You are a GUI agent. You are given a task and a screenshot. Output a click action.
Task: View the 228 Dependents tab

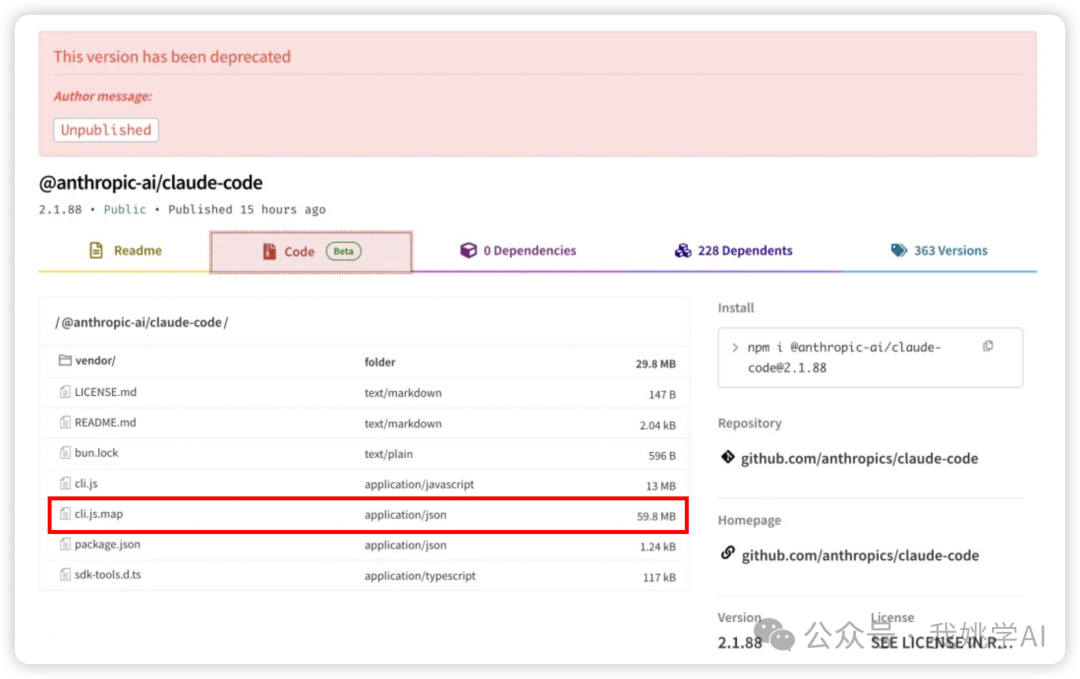[x=734, y=251]
